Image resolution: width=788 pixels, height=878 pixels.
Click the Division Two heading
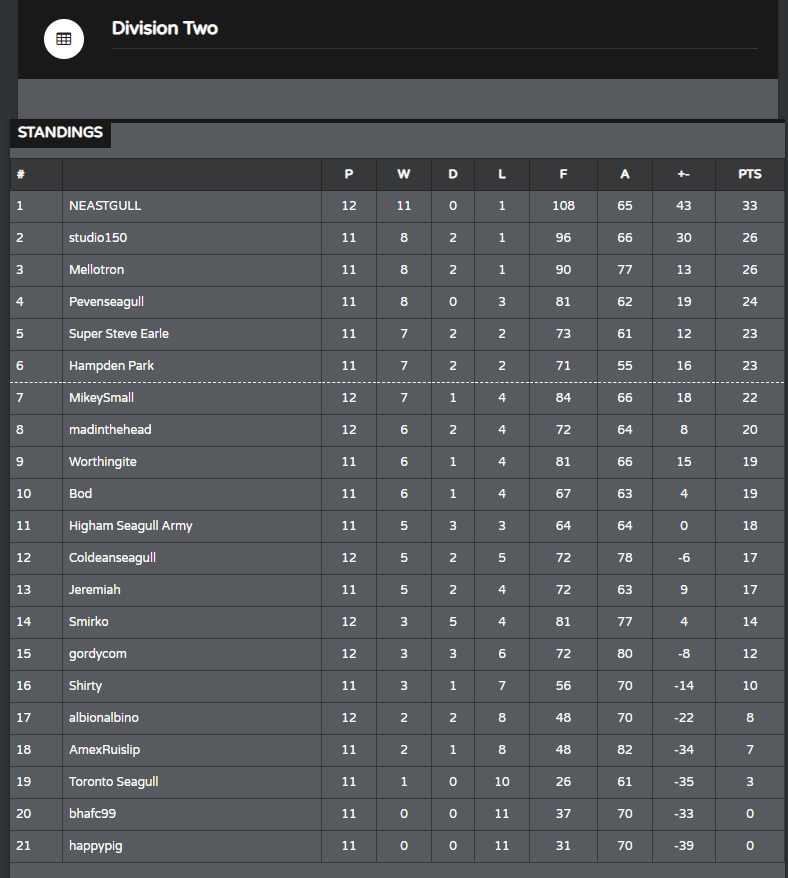coord(165,28)
